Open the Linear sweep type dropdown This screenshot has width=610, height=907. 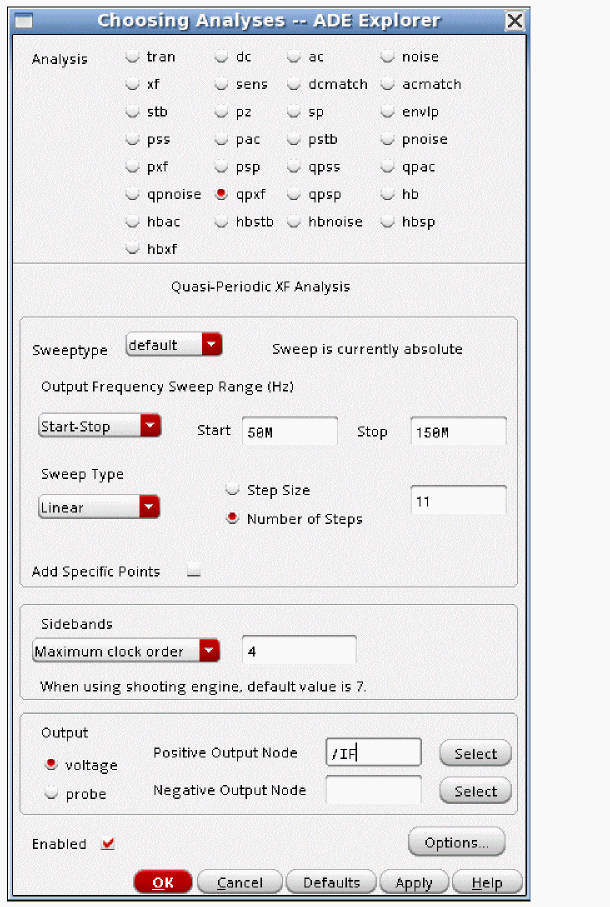[x=99, y=507]
